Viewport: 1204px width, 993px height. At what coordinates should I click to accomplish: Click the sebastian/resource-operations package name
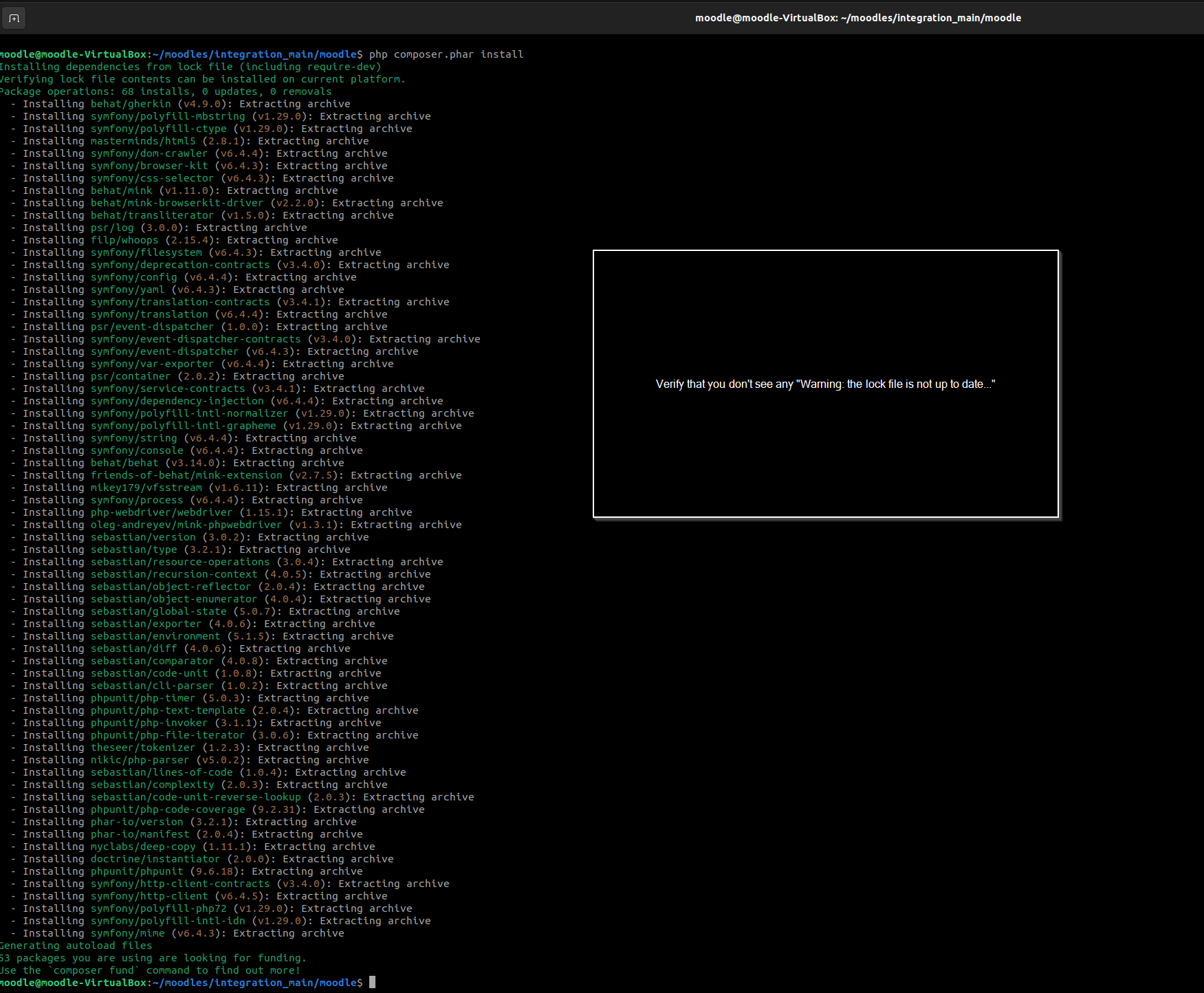click(180, 562)
